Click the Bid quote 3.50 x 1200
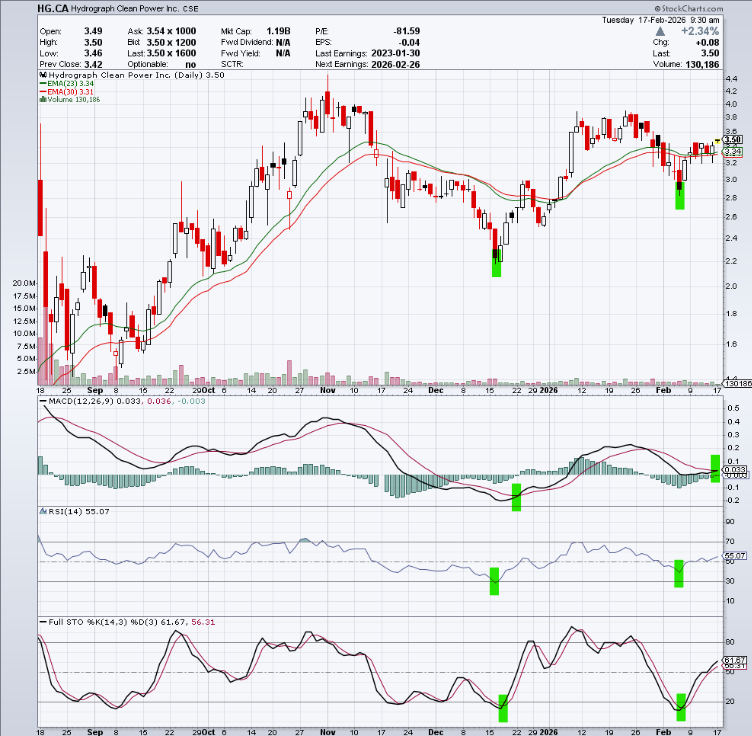Screen dimensions: 752x736 pos(171,42)
